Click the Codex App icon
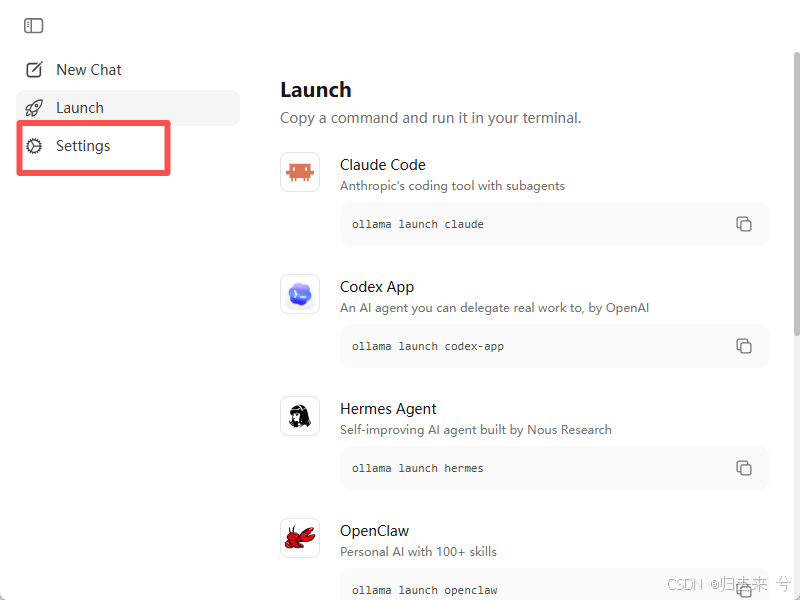800x600 pixels. [300, 294]
